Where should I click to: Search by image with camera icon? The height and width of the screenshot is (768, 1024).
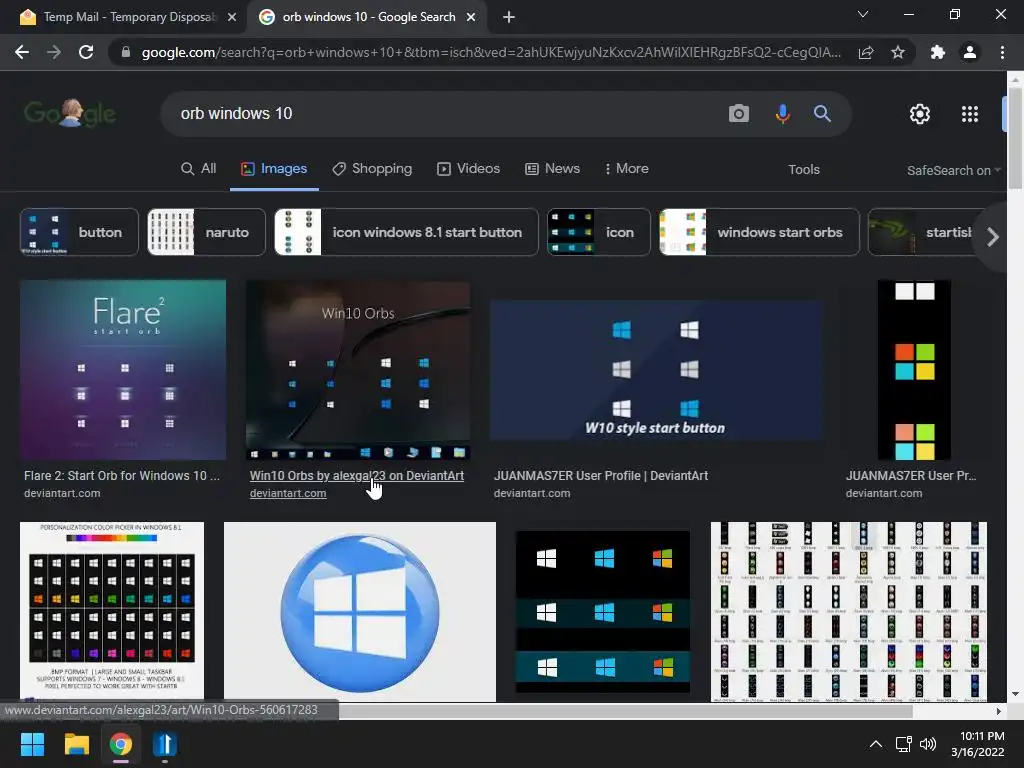pyautogui.click(x=739, y=114)
